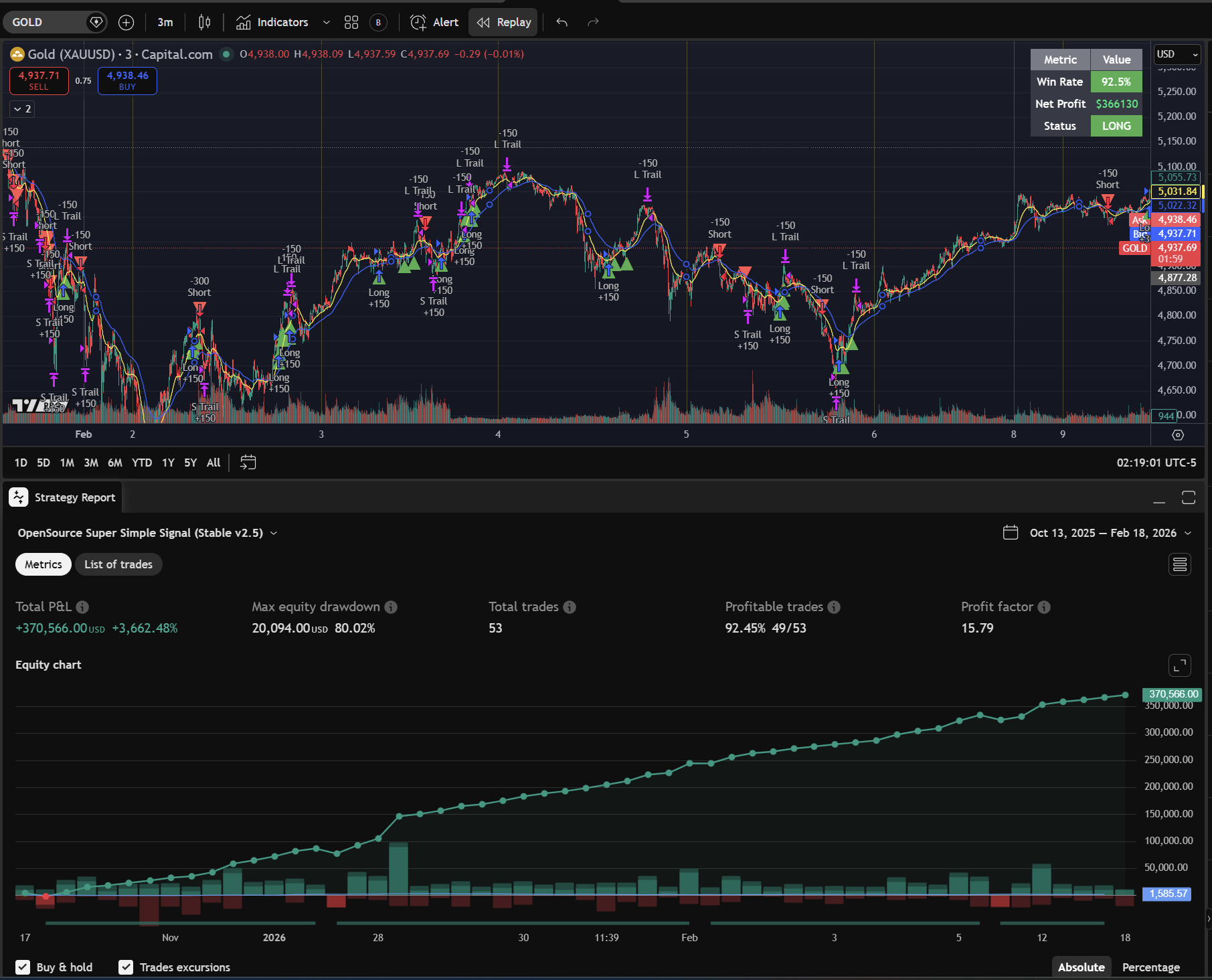Click the chart settings gear icon

coord(1178,435)
